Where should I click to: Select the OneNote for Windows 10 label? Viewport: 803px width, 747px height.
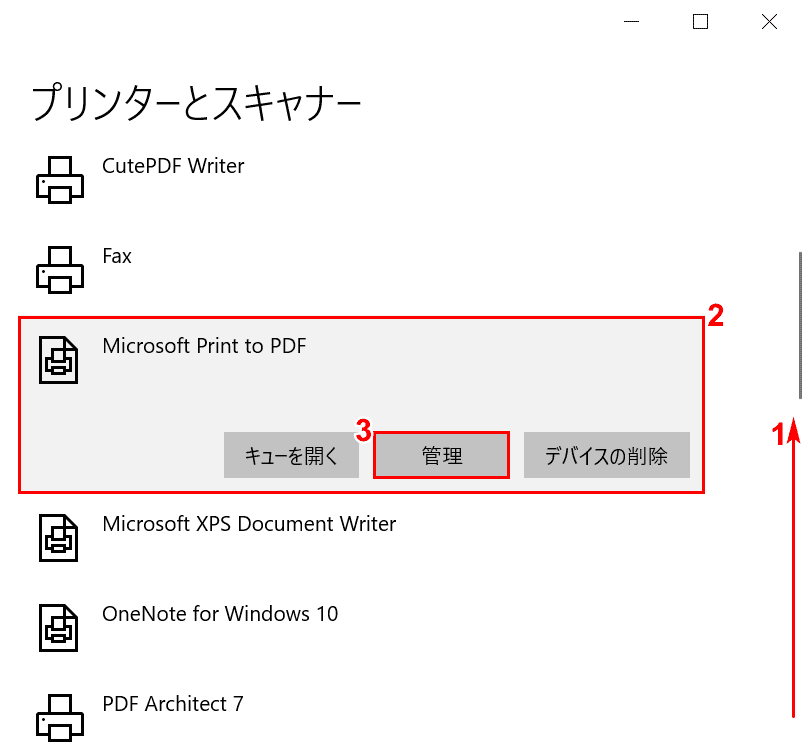point(220,614)
